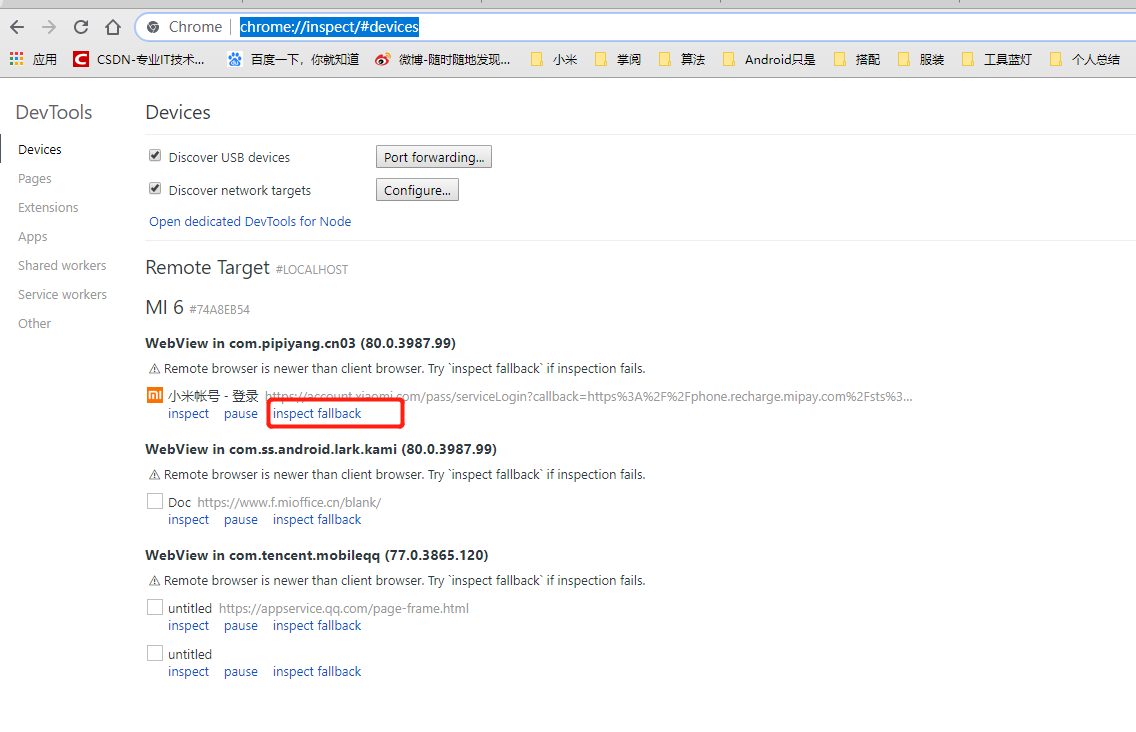Click pause for 小米帐号 - 登录 page

click(241, 413)
